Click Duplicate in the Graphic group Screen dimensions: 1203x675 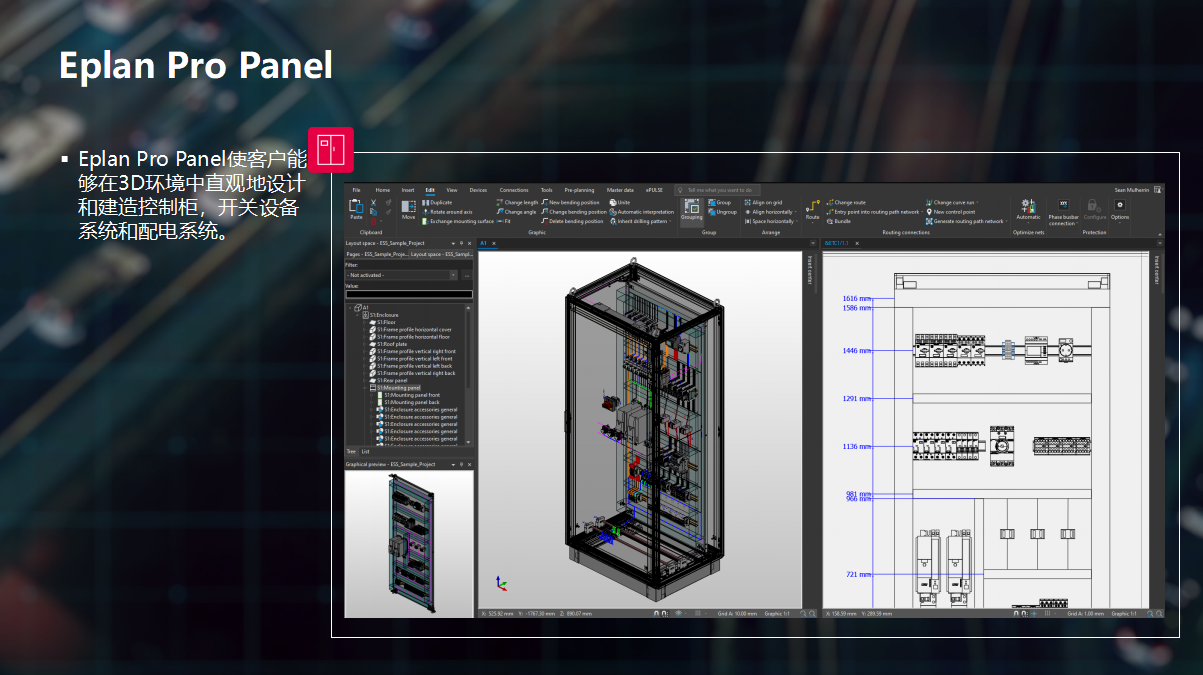tap(437, 203)
